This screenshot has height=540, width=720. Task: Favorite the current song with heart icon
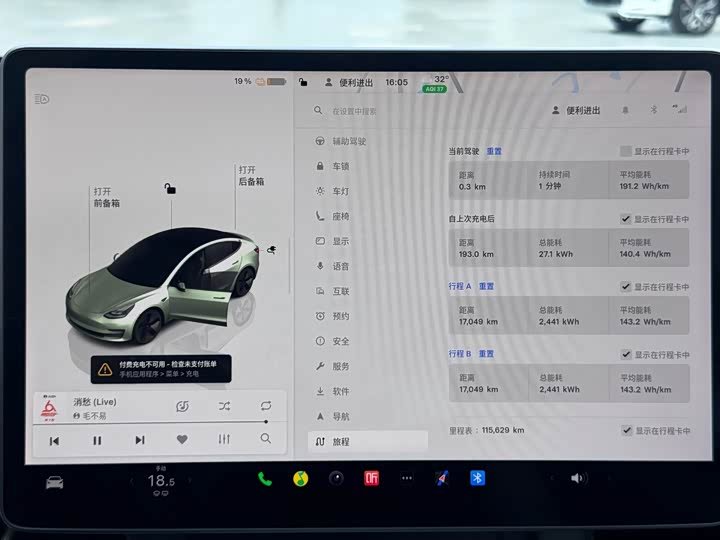pos(182,439)
